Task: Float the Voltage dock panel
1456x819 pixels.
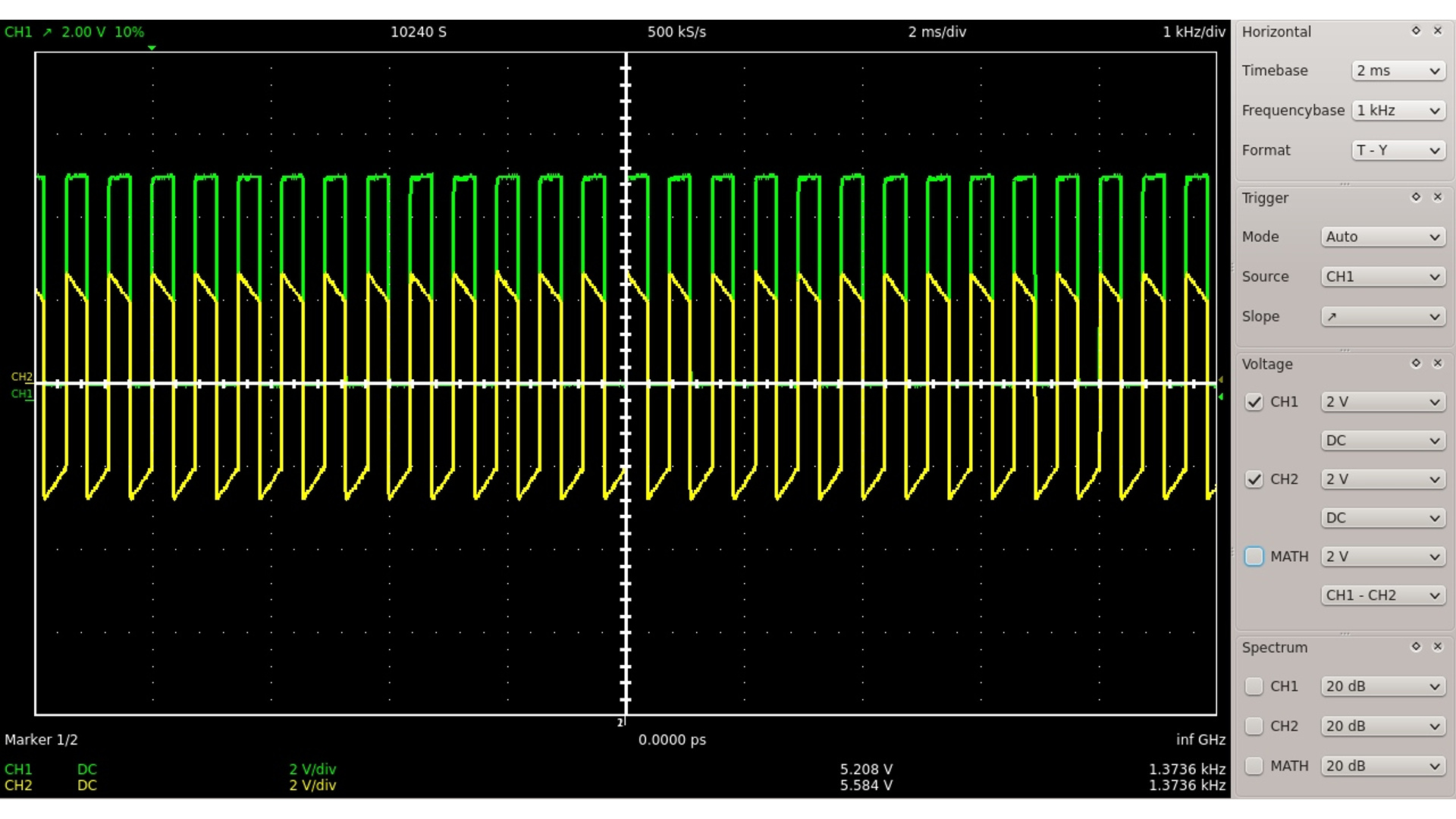Action: [x=1416, y=363]
